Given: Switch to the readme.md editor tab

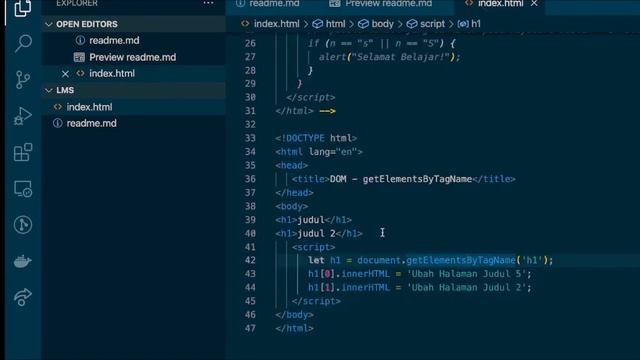Looking at the screenshot, I should (269, 3).
